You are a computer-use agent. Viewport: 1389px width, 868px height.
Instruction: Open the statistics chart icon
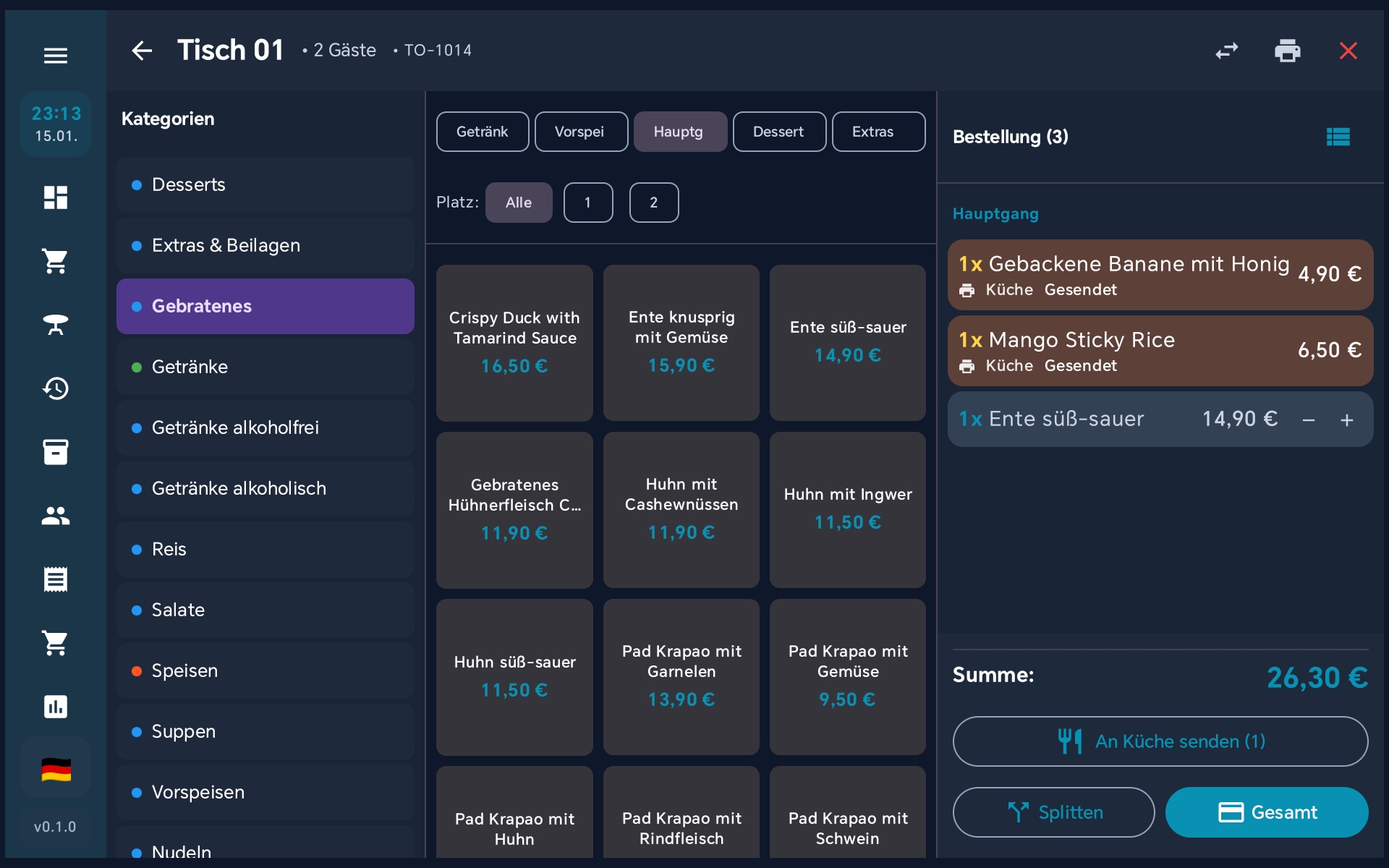[x=55, y=706]
